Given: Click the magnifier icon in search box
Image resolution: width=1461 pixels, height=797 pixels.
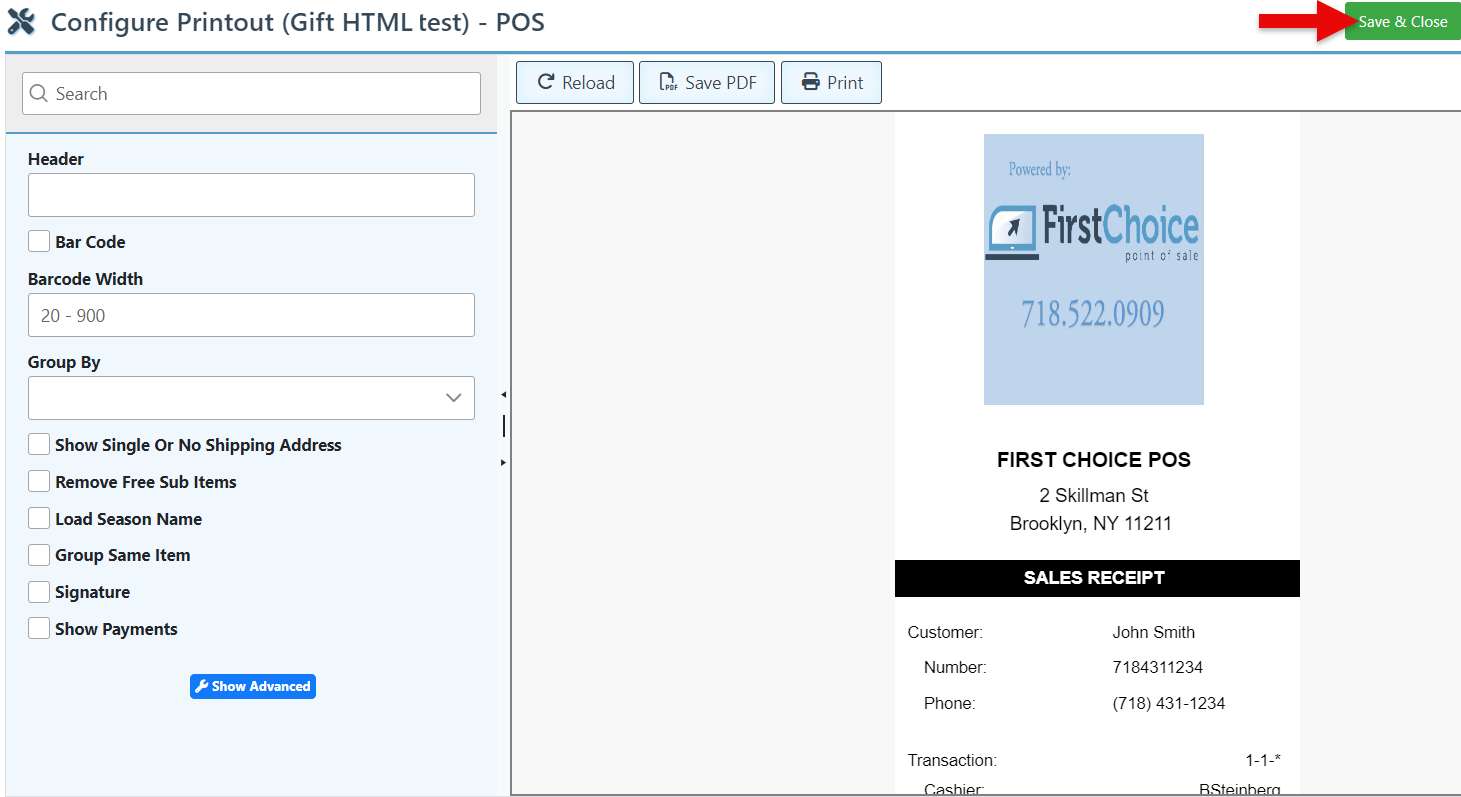Looking at the screenshot, I should pyautogui.click(x=39, y=94).
